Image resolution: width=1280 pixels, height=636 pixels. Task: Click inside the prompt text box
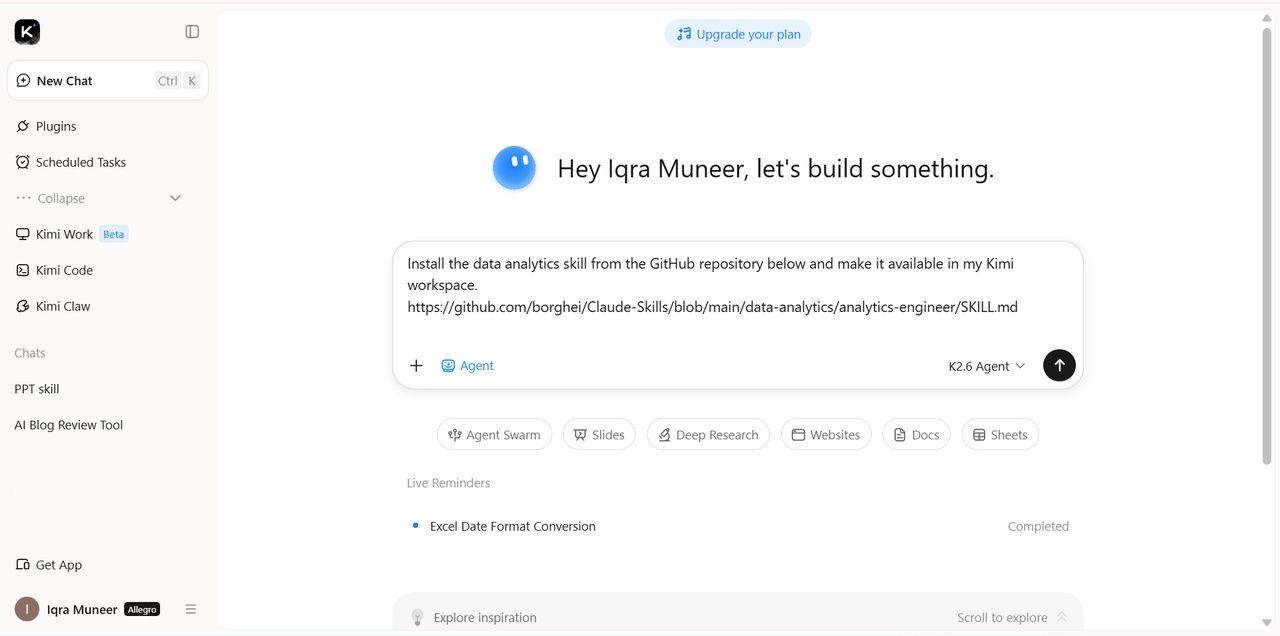738,286
